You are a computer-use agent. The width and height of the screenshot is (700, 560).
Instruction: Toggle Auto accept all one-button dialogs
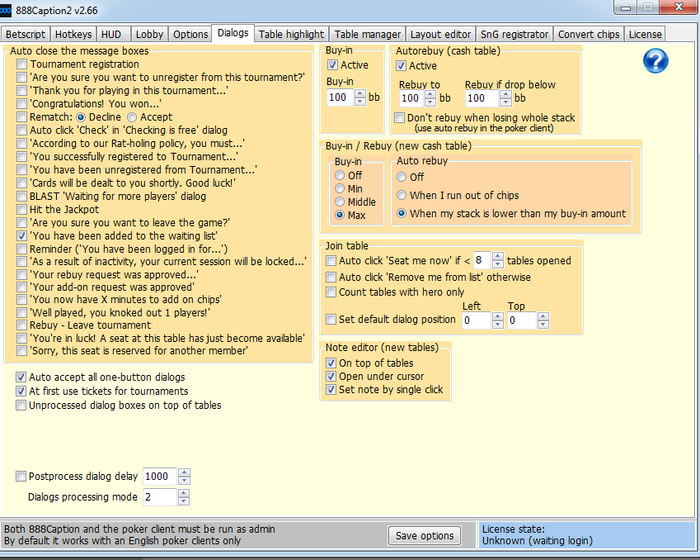tap(21, 377)
